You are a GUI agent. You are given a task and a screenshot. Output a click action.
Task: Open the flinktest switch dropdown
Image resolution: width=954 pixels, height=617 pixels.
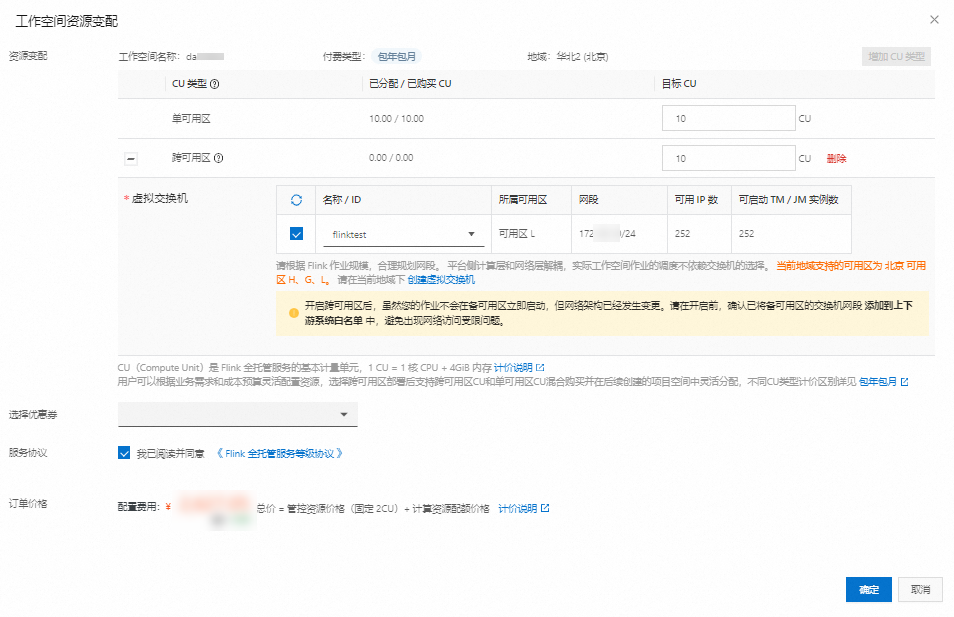pyautogui.click(x=403, y=234)
